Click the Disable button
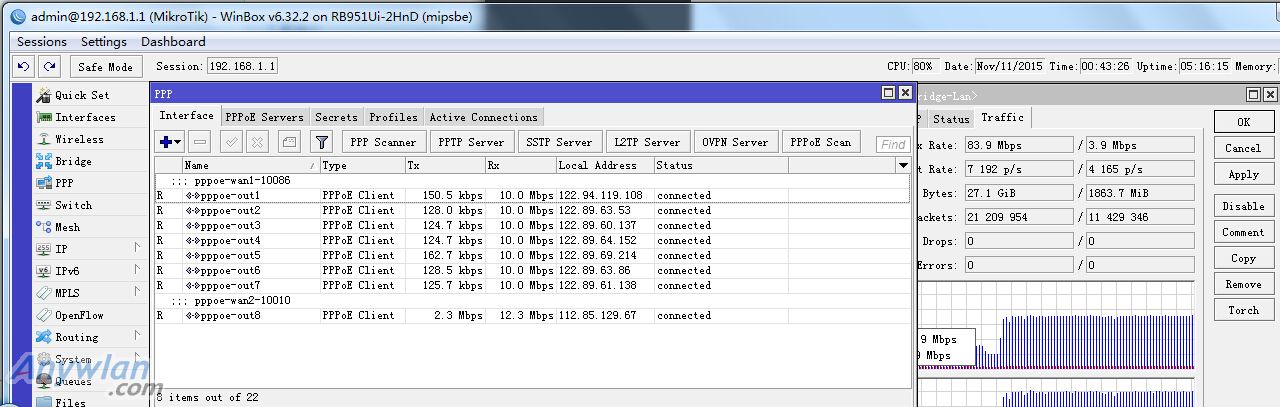The width and height of the screenshot is (1280, 407). tap(1243, 206)
